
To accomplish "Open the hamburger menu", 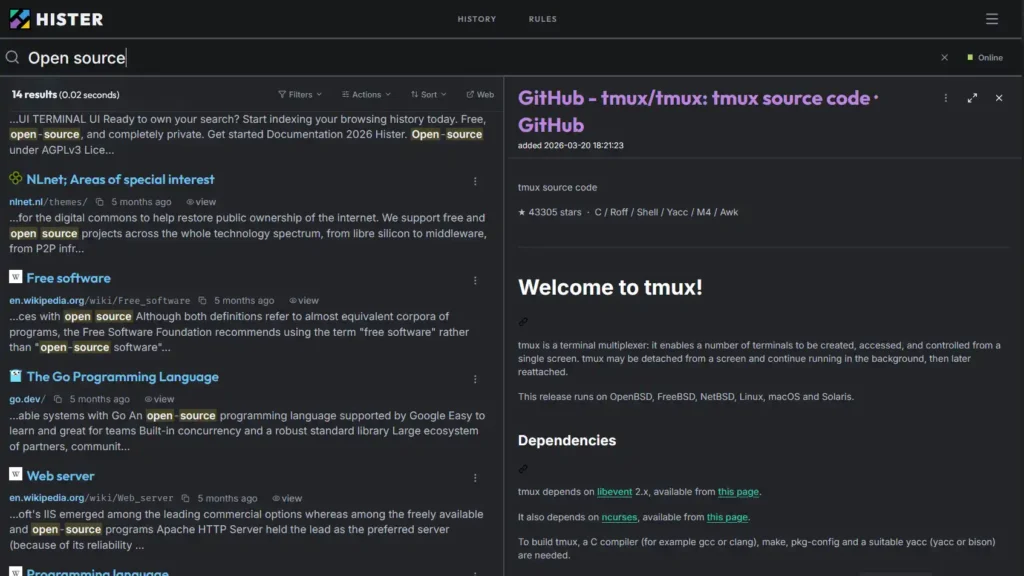I will [991, 19].
